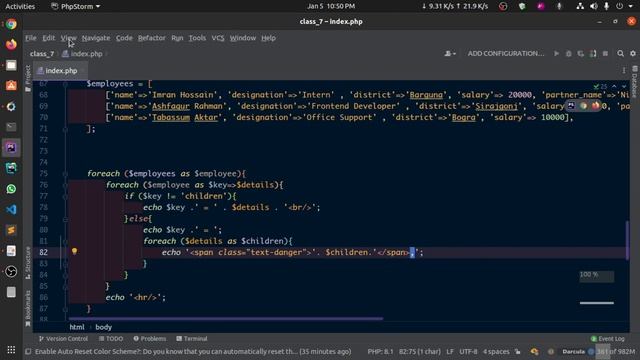Open system power menu arrow
The image size is (640, 360).
pos(632,6)
